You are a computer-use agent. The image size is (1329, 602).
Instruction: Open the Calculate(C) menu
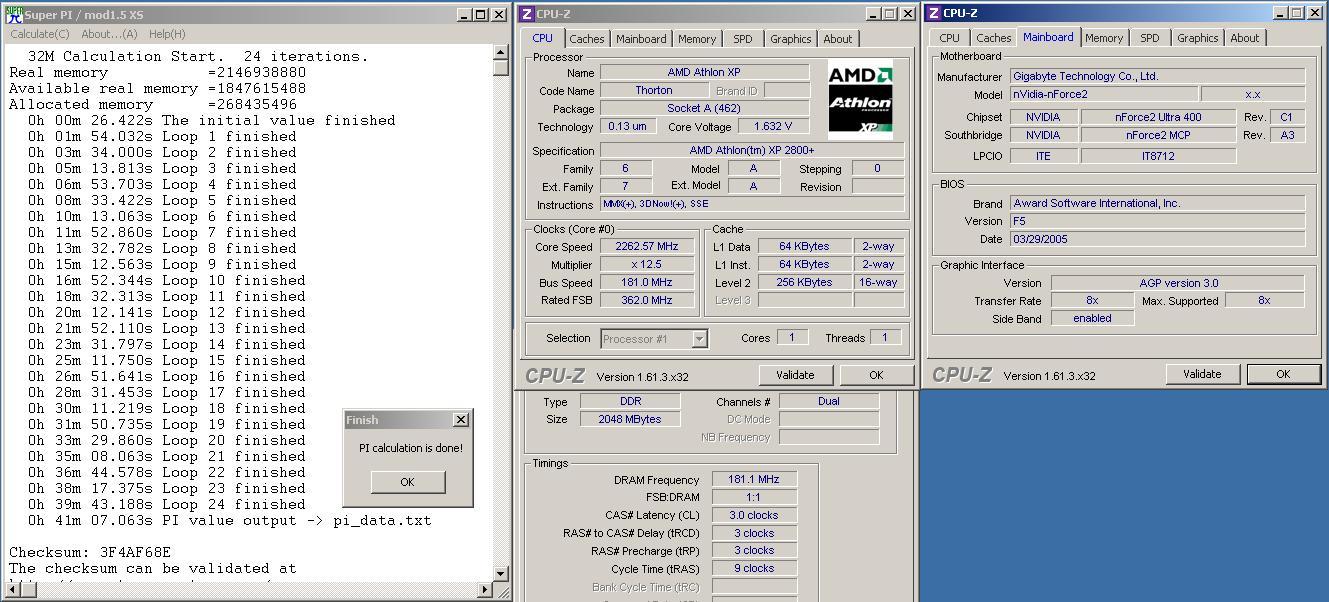[x=40, y=34]
